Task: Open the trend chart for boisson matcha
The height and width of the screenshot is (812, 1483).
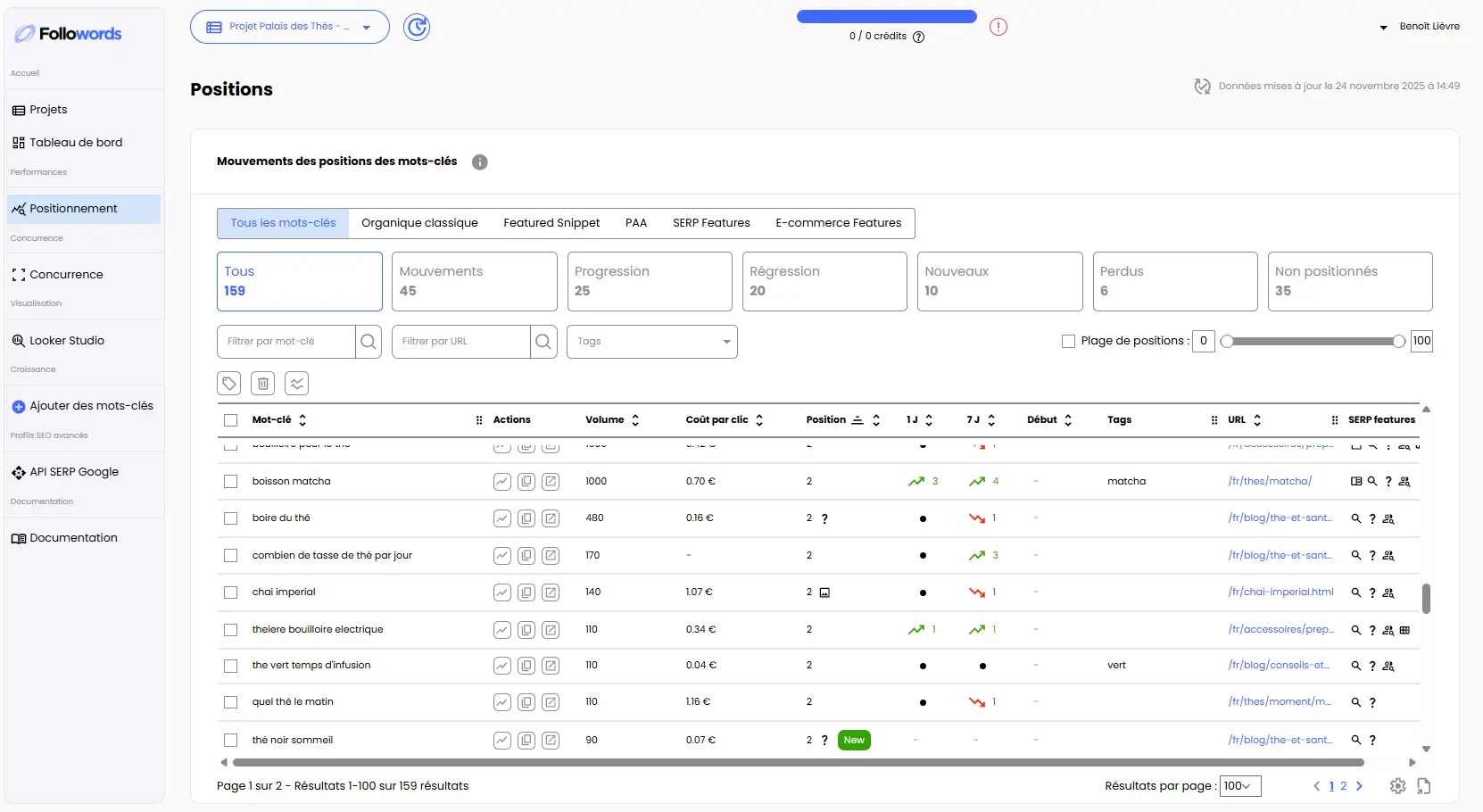Action: [x=501, y=481]
